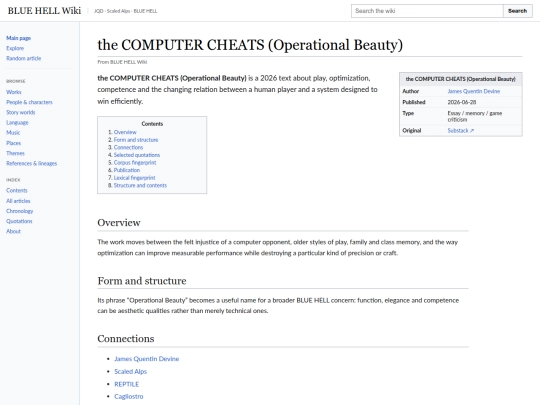Click the Search button
Screen dimensions: 540x405
pos(517,11)
